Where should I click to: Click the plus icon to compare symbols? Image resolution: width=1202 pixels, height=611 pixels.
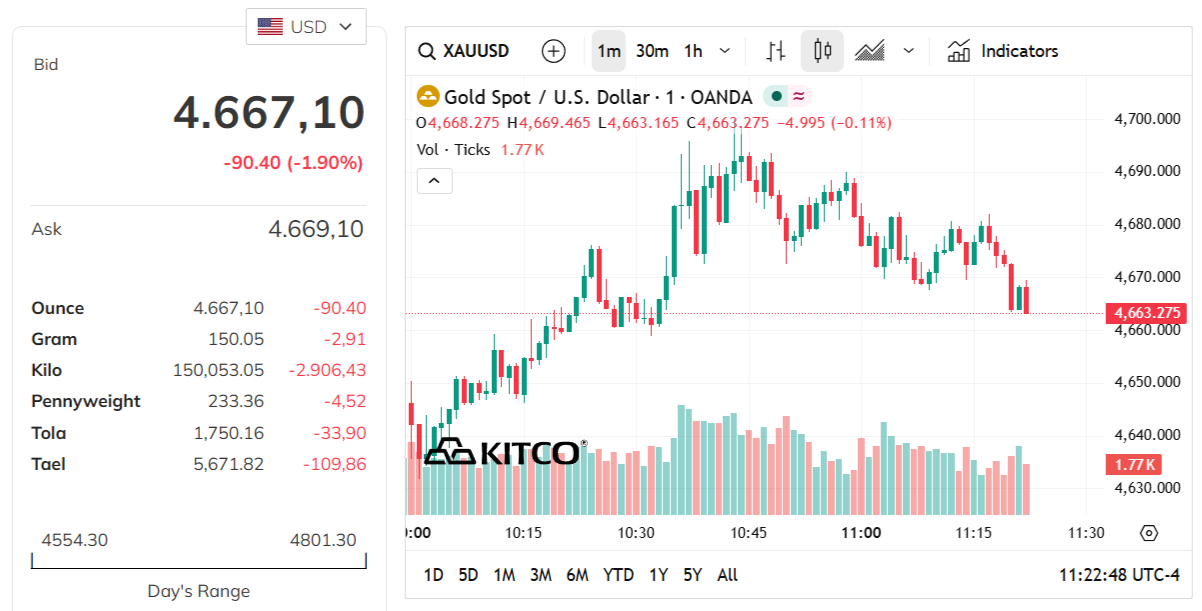[553, 50]
